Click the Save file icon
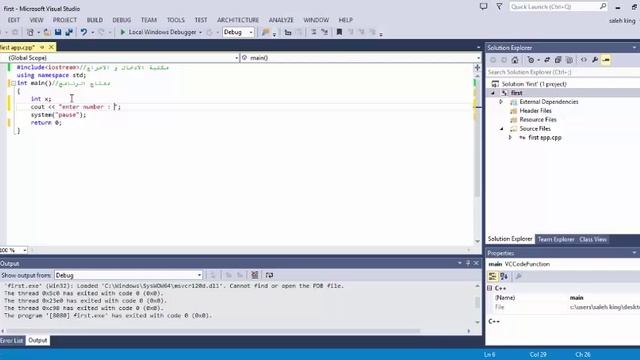This screenshot has width=640, height=360. [x=58, y=32]
